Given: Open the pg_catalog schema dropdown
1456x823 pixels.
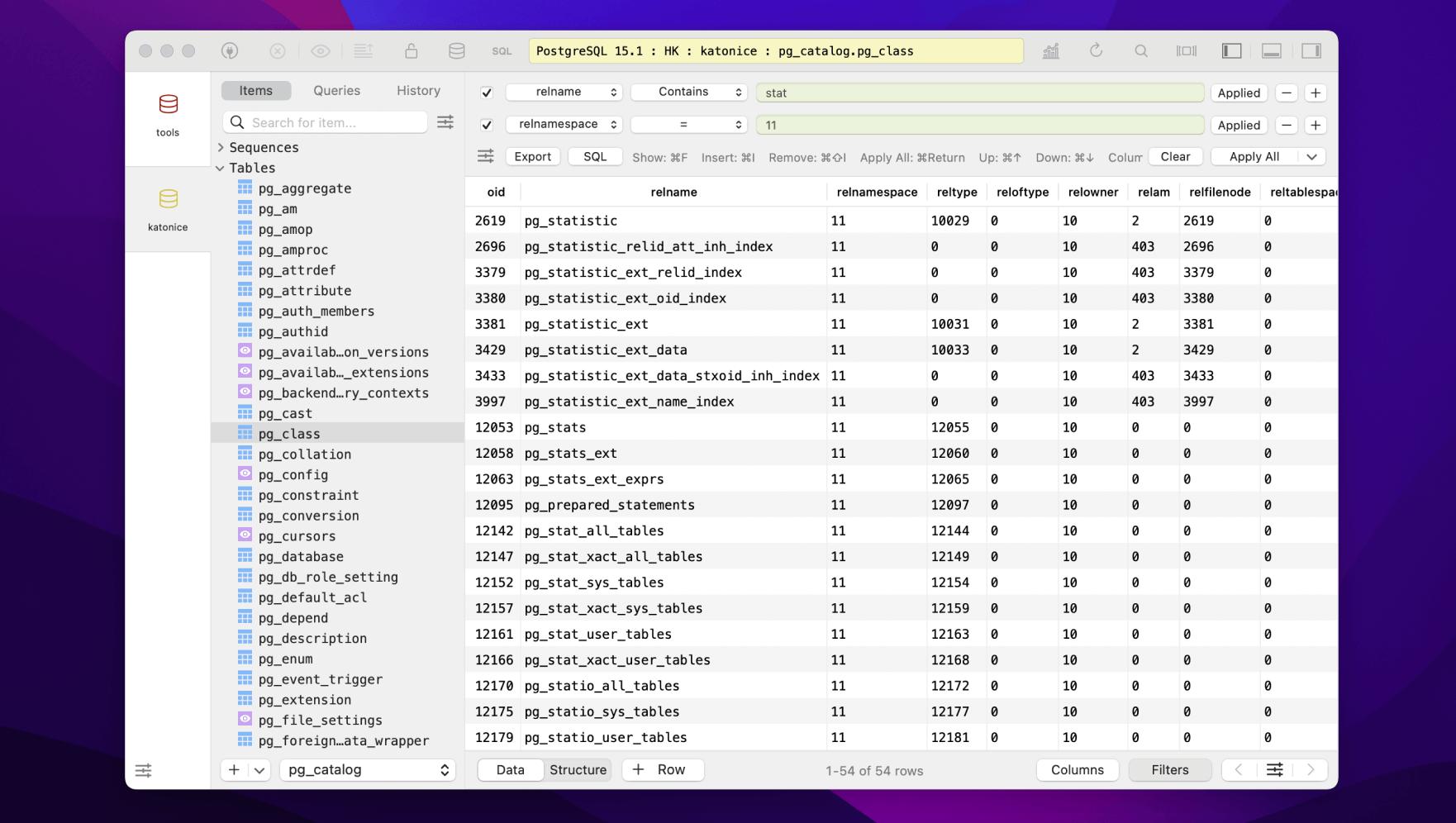Looking at the screenshot, I should 367,769.
